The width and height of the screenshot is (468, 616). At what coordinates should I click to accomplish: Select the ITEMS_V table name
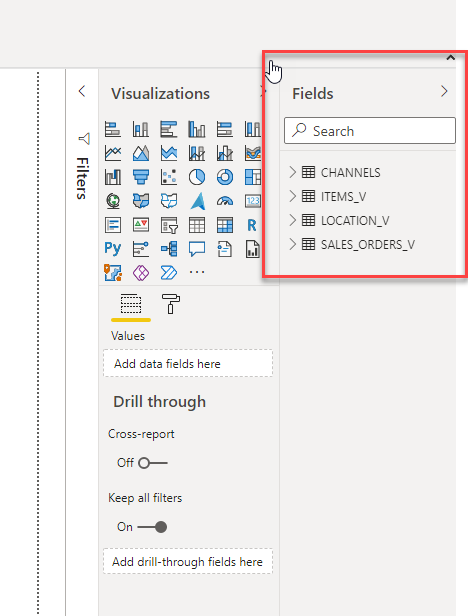(343, 196)
